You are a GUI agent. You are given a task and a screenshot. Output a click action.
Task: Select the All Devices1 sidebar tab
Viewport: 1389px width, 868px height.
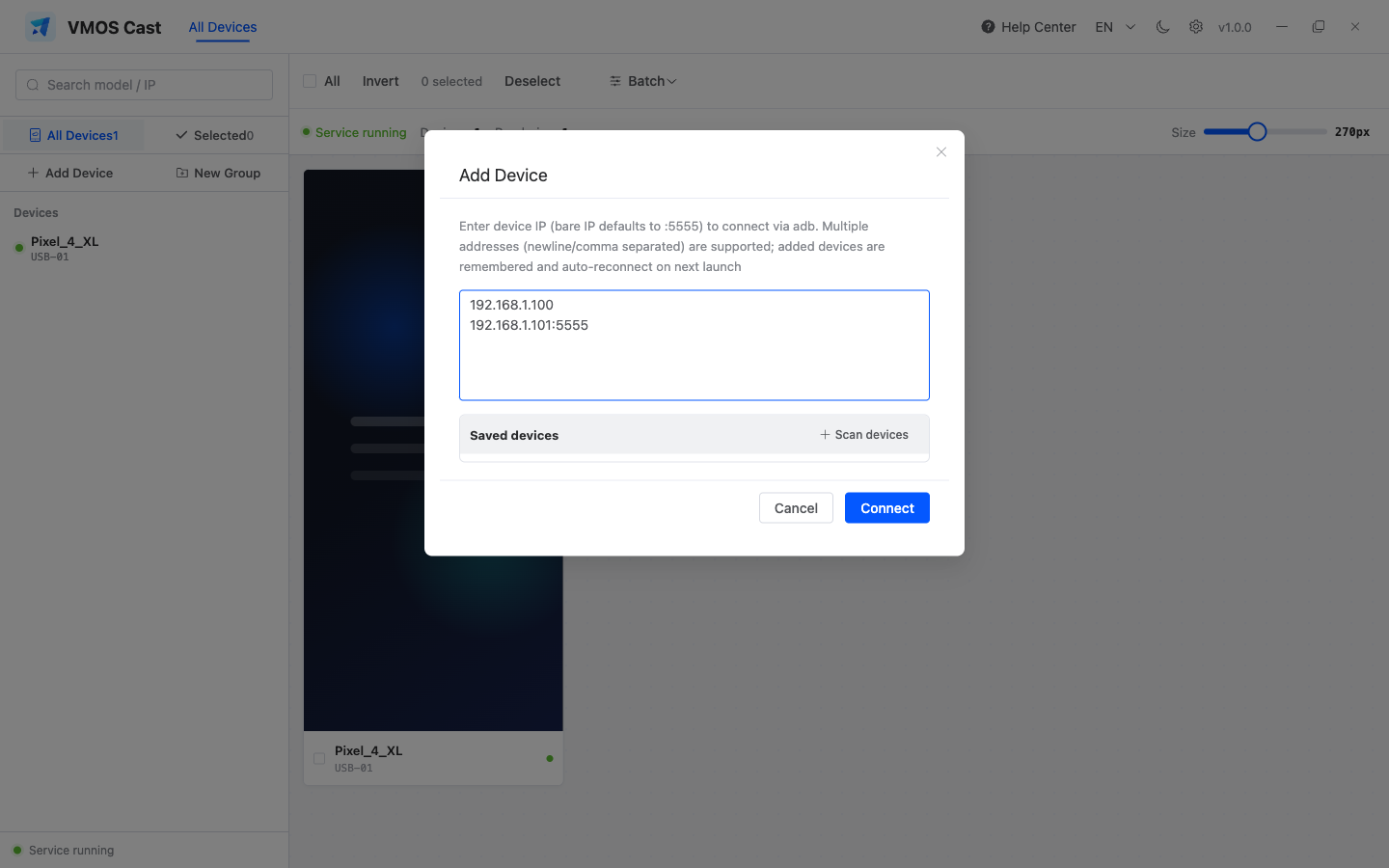tap(73, 135)
